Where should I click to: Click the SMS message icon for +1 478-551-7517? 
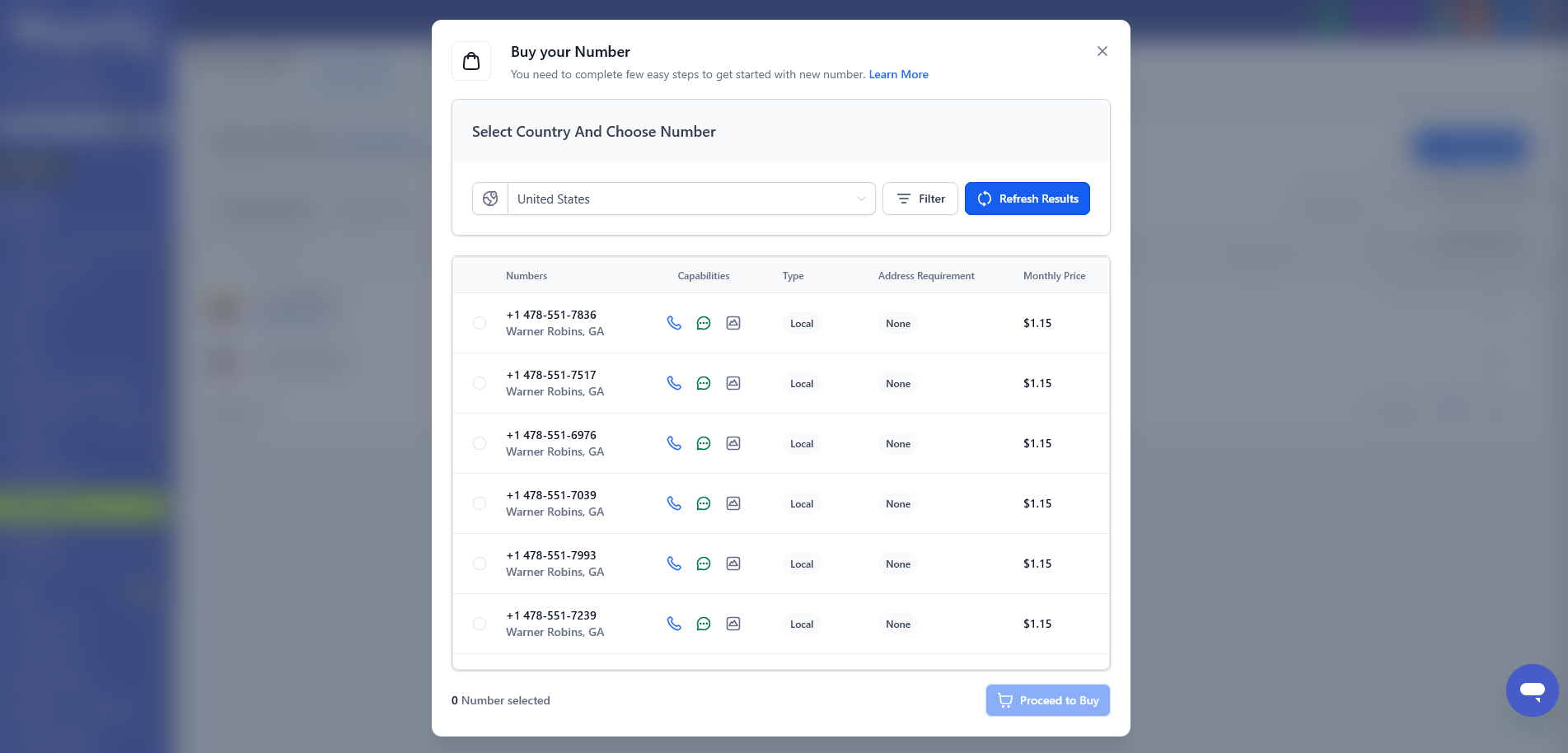coord(704,383)
